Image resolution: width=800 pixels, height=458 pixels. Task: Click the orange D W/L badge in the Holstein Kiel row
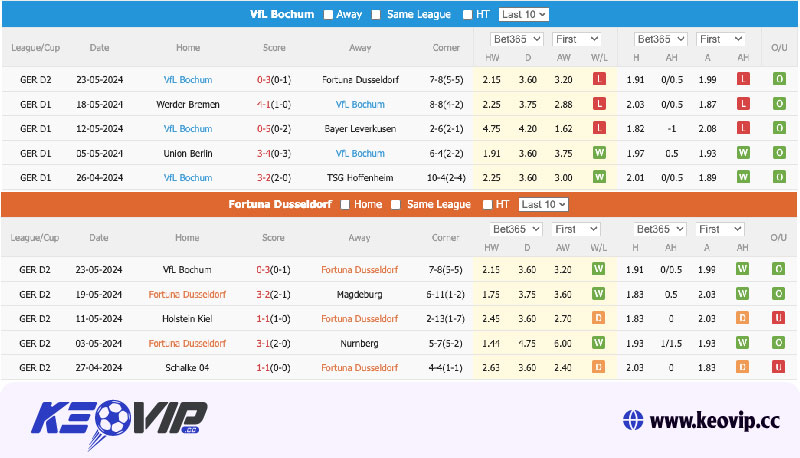coord(598,318)
